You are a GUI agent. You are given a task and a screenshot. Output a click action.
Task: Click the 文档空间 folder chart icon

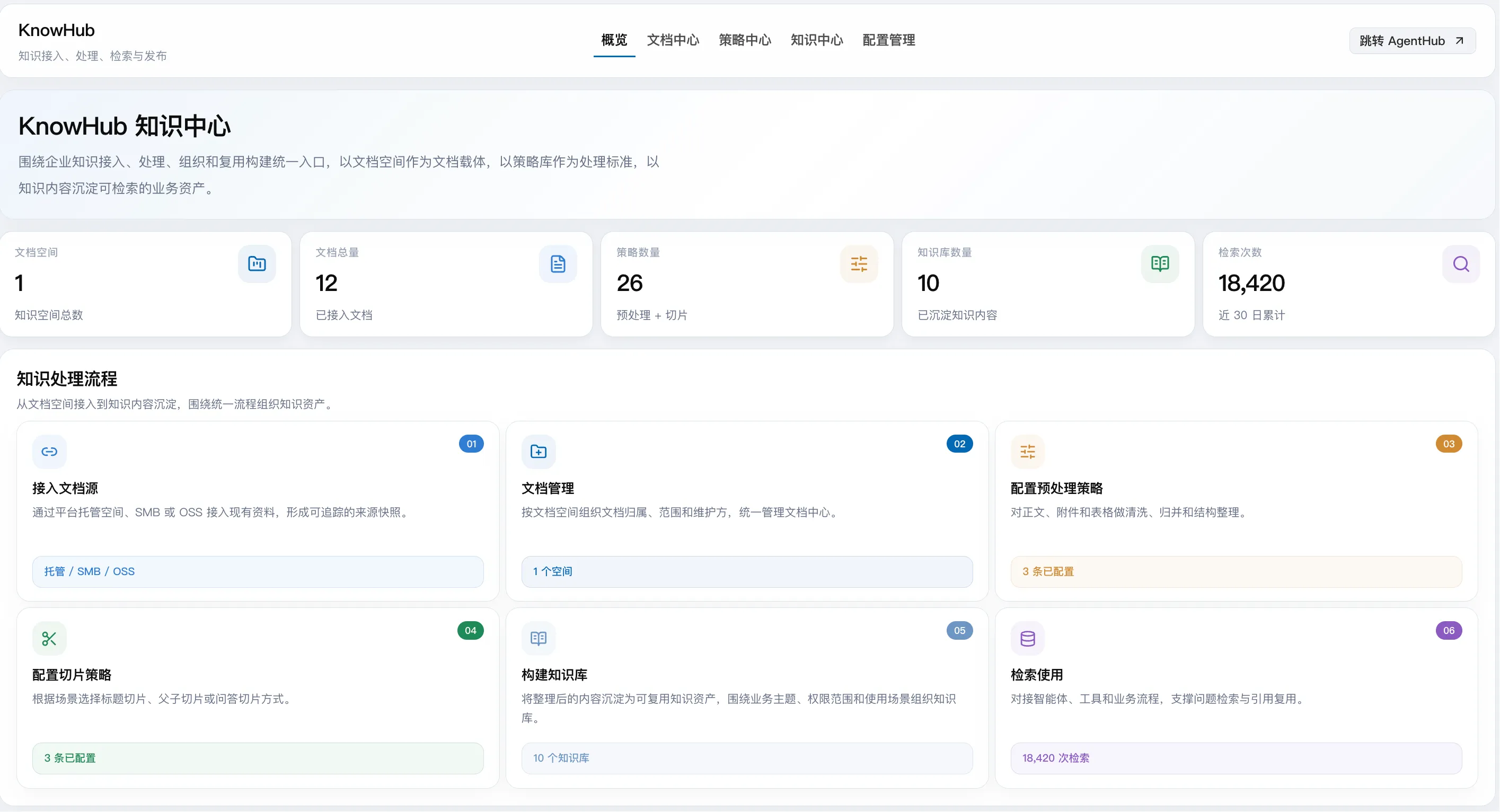(257, 264)
